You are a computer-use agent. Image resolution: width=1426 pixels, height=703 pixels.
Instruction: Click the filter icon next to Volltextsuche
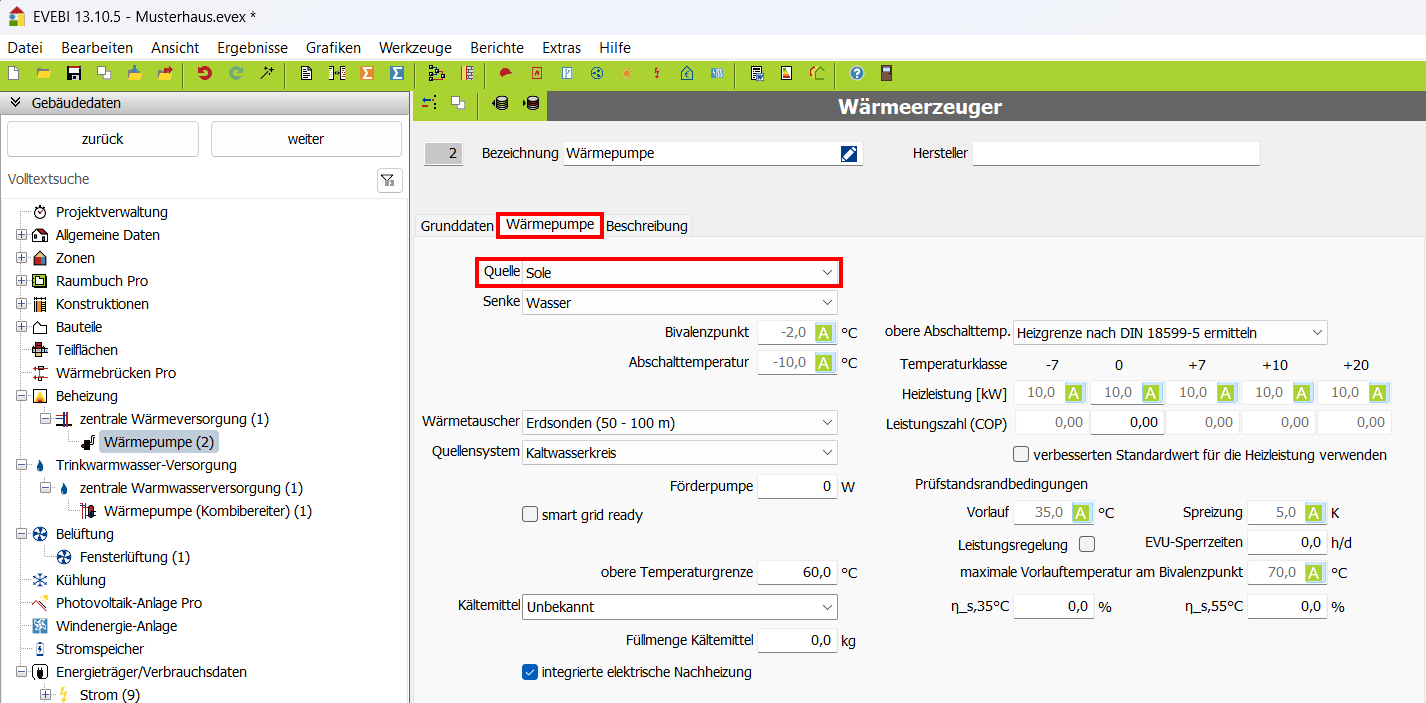click(388, 180)
